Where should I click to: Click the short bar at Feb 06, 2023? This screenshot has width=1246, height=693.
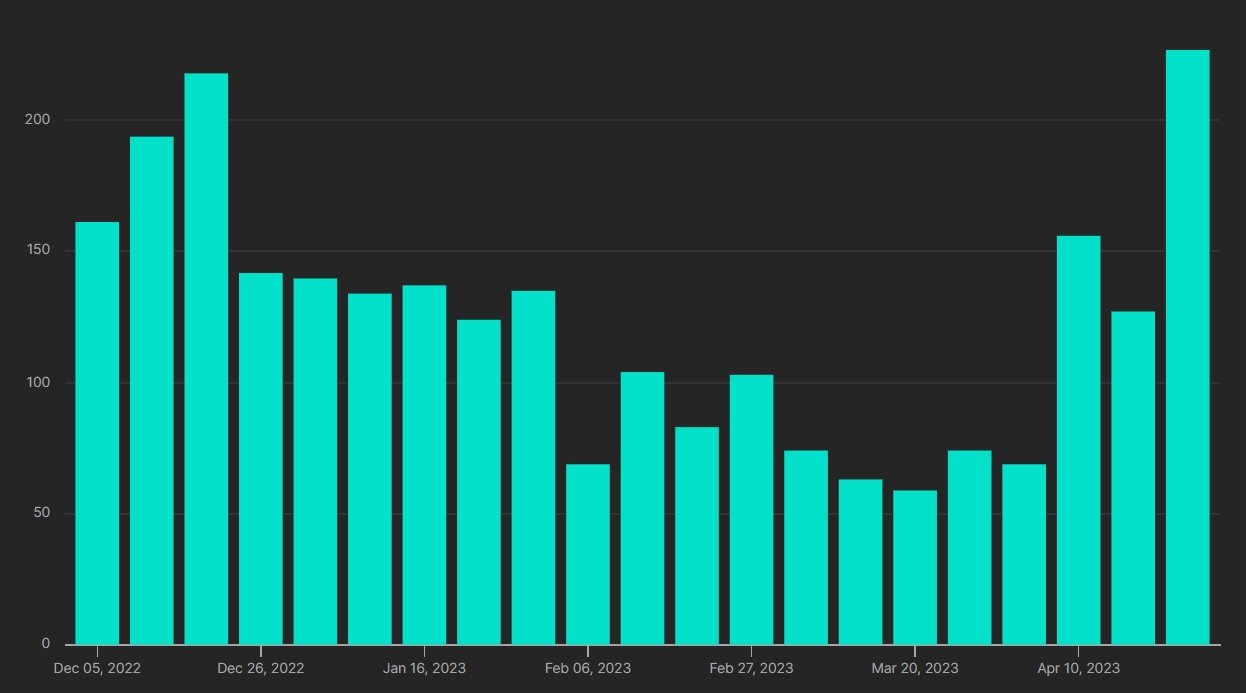coord(588,554)
